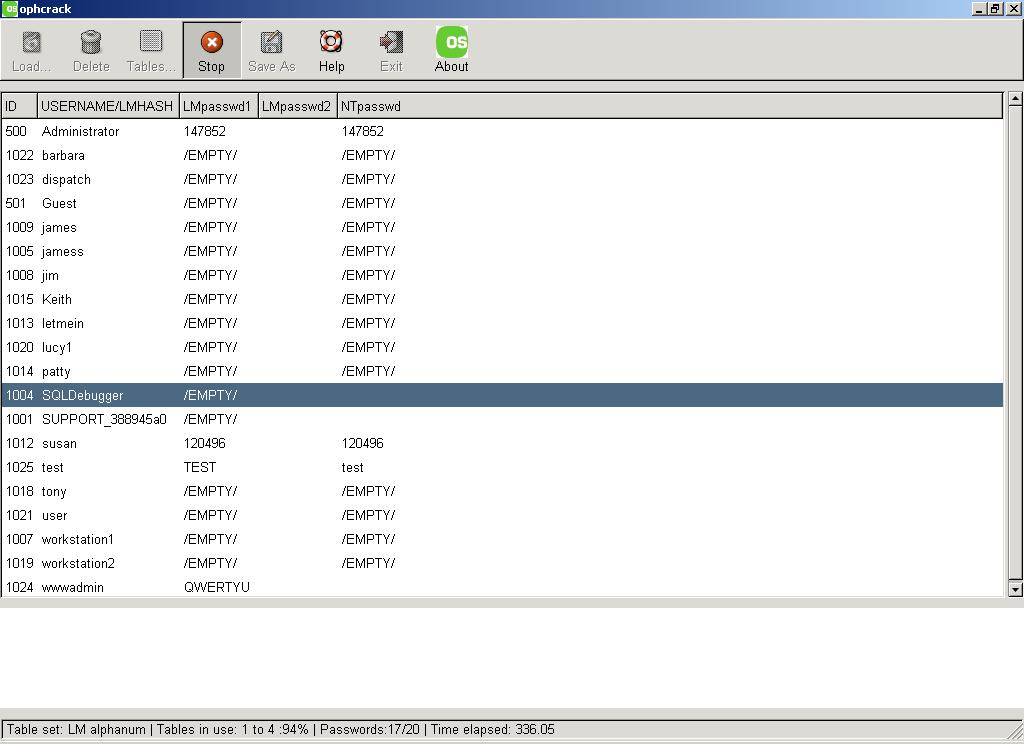Open the Tables toolbar icon

pos(151,42)
